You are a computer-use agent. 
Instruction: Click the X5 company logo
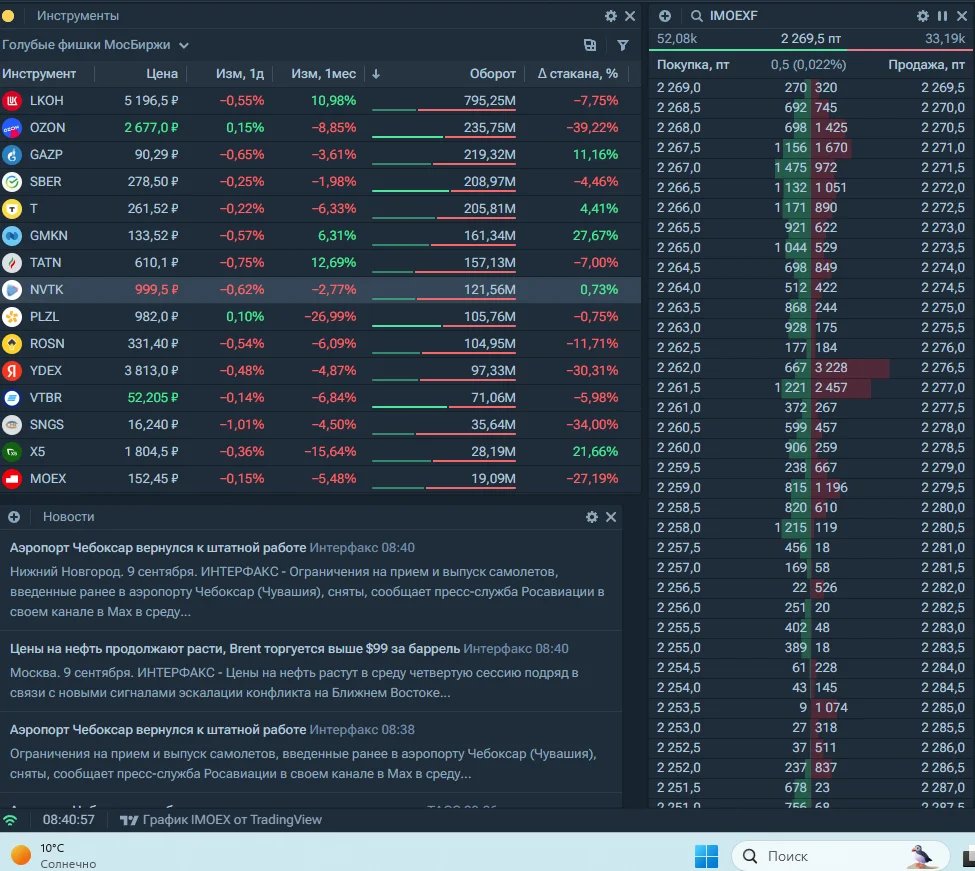(12, 452)
